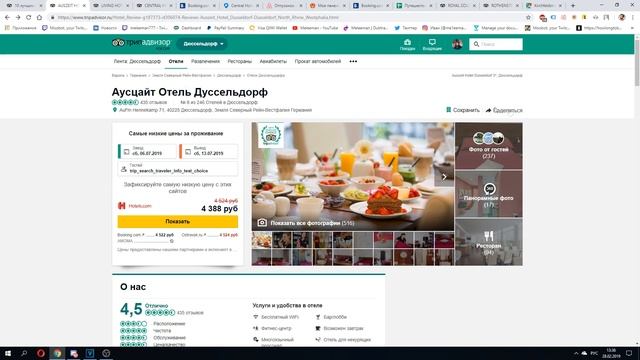Open Opera from the taskbar
The image size is (640, 360).
[40, 353]
